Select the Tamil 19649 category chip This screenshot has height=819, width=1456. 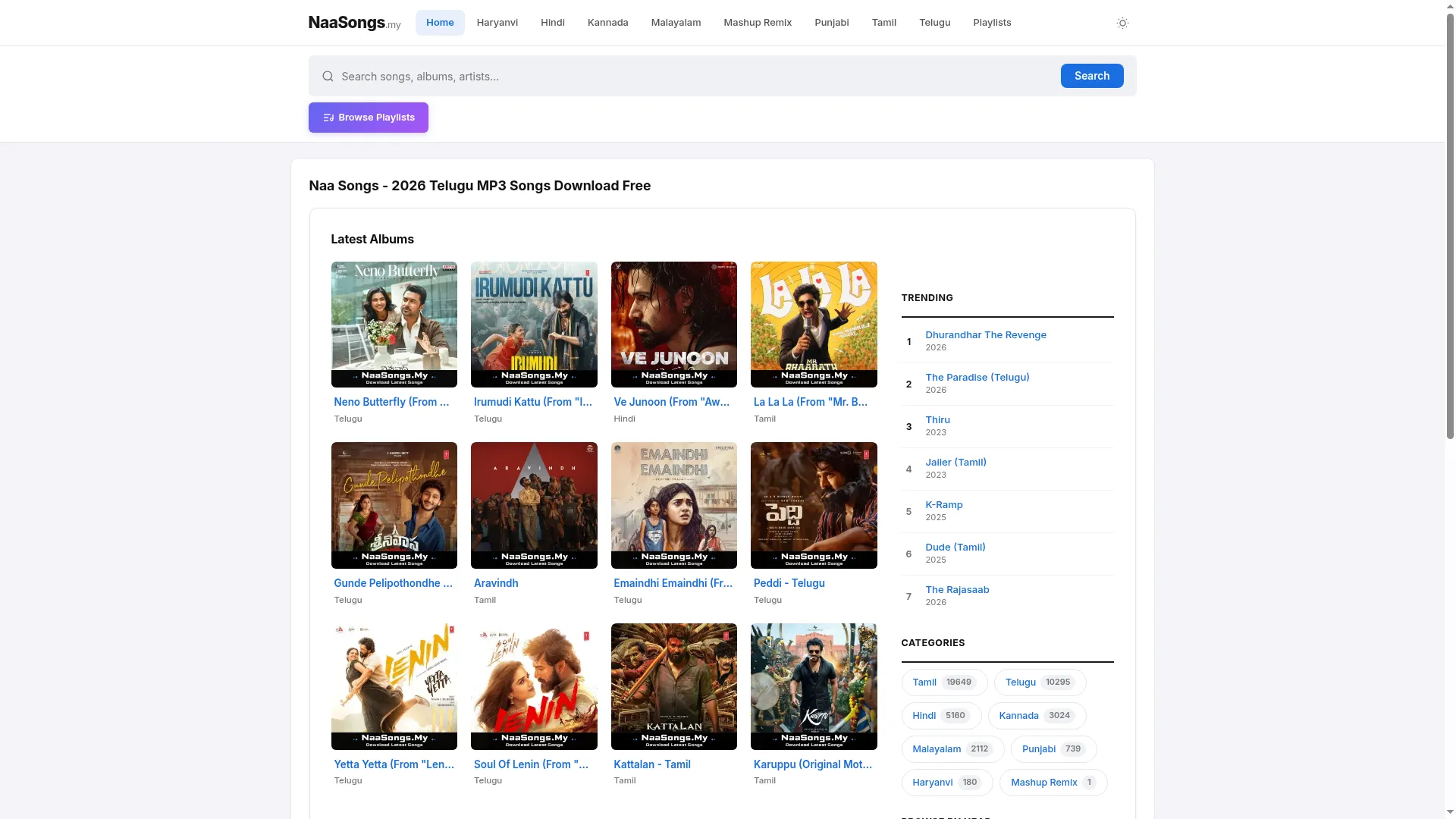[944, 682]
